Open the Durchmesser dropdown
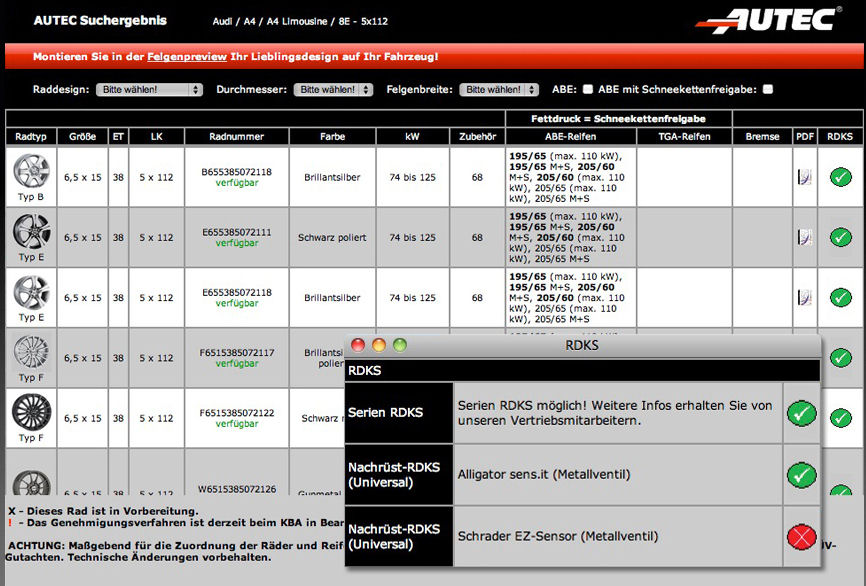866x586 pixels. [333, 89]
